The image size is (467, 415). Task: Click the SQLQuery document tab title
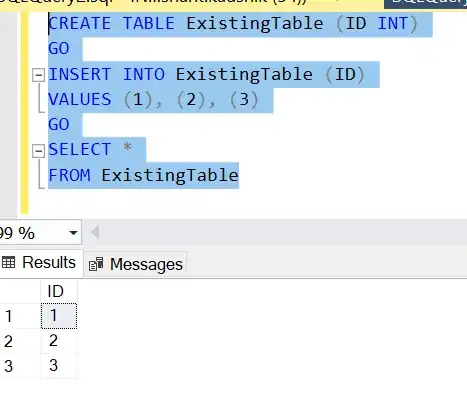(153, 3)
